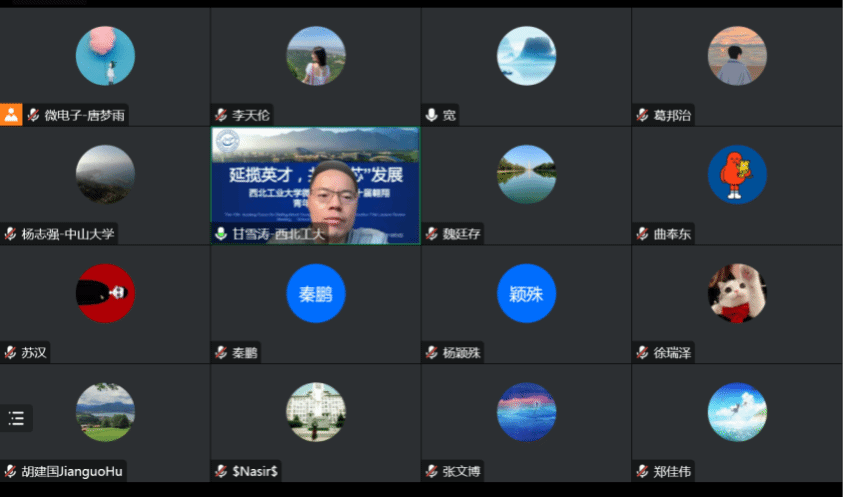Open the participant list panel icon

tap(16, 418)
